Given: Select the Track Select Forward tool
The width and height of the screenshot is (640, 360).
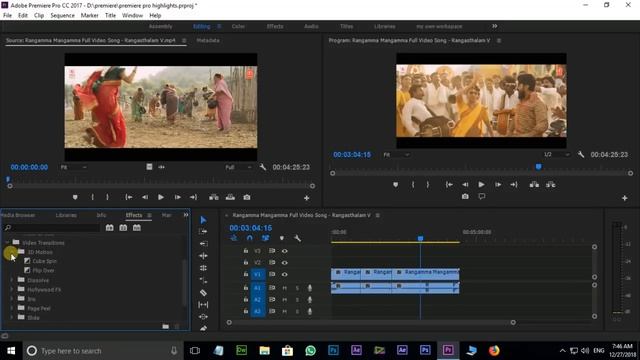Looking at the screenshot, I should [203, 231].
